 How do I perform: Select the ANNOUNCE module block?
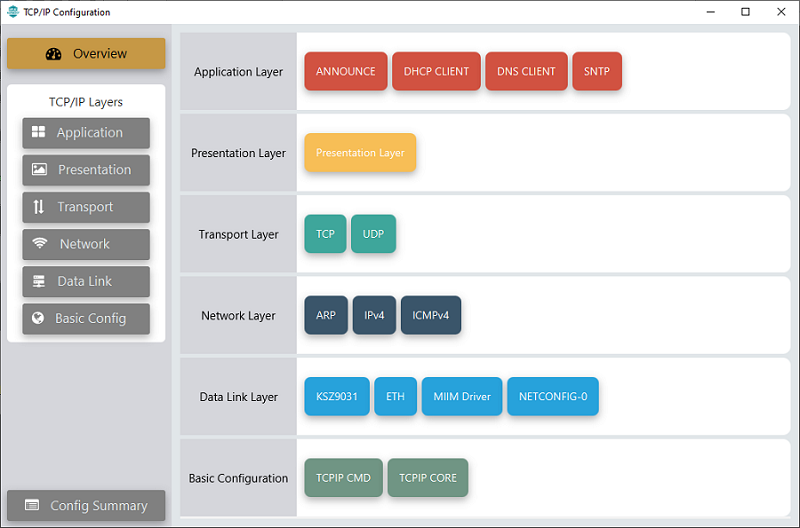point(346,71)
